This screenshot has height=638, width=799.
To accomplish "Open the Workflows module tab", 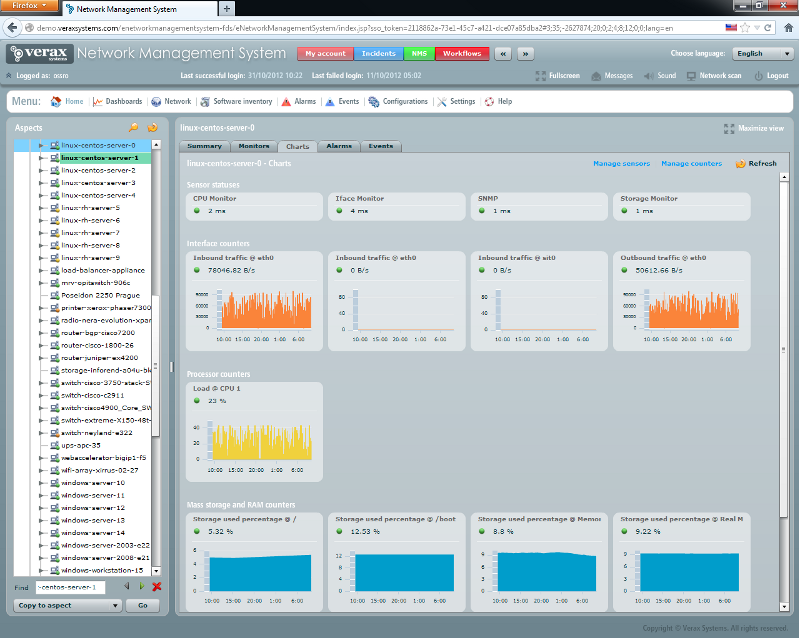I will 462,54.
